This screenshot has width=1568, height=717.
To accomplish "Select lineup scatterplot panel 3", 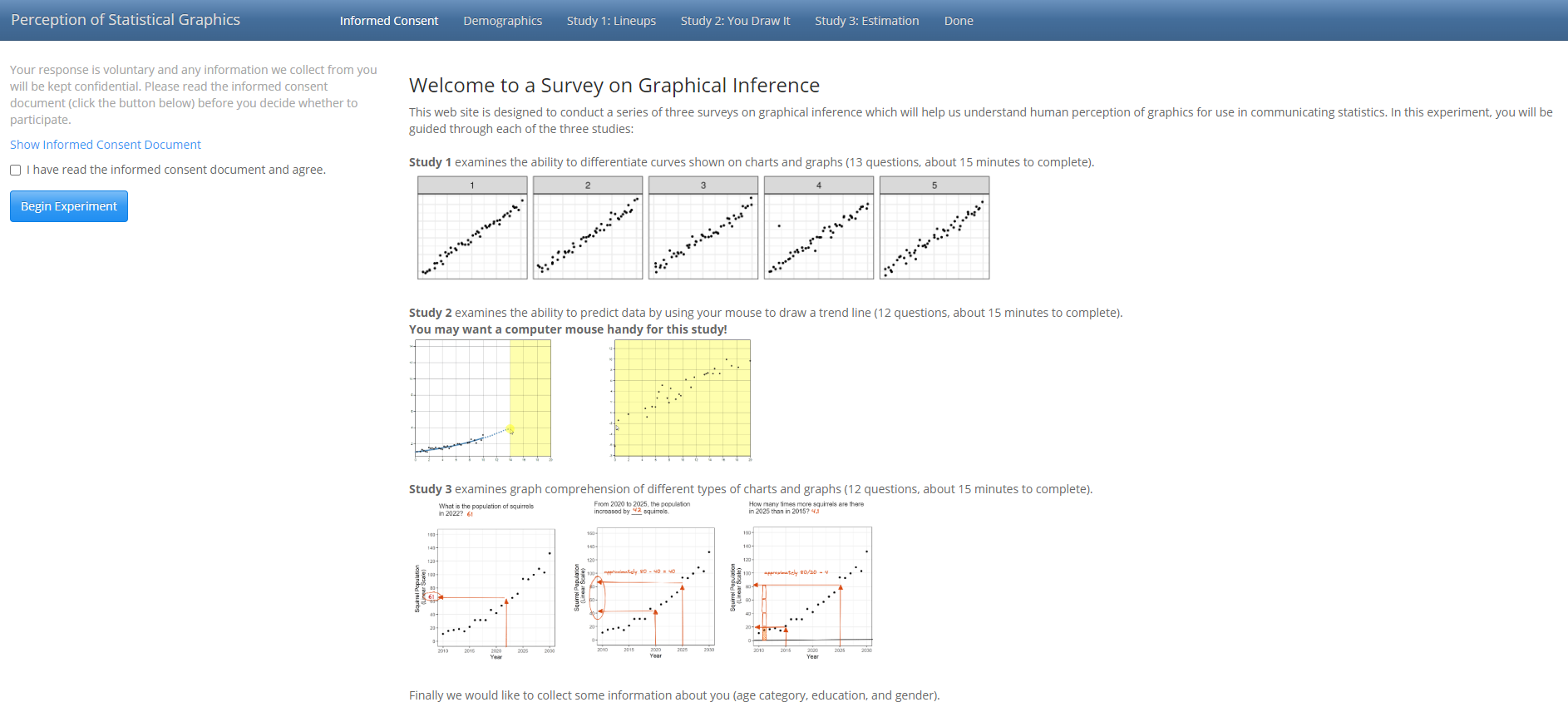I will (703, 228).
